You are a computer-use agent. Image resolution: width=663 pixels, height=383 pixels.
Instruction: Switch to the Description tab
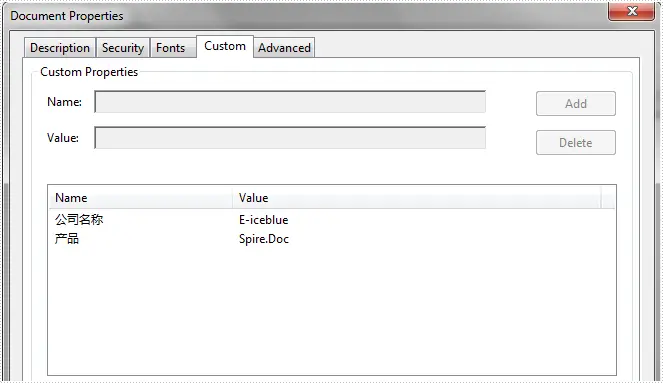tap(60, 48)
